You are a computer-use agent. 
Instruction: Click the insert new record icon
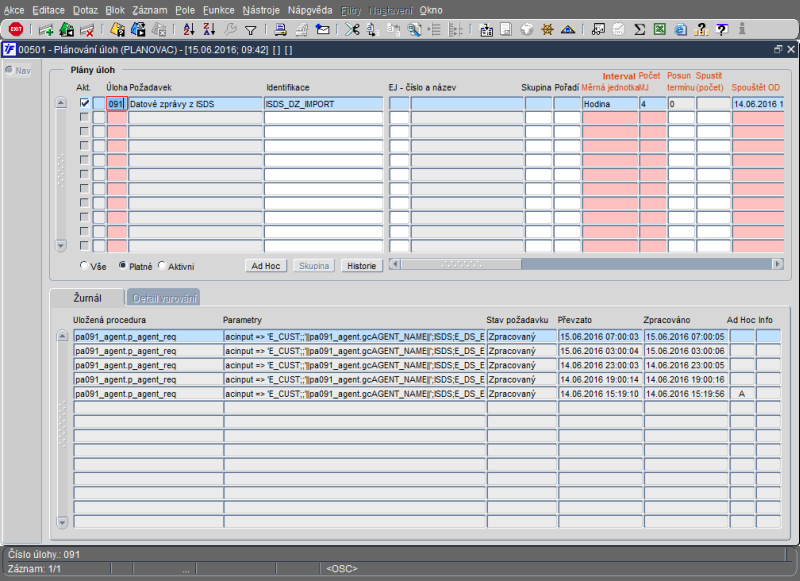coord(46,30)
